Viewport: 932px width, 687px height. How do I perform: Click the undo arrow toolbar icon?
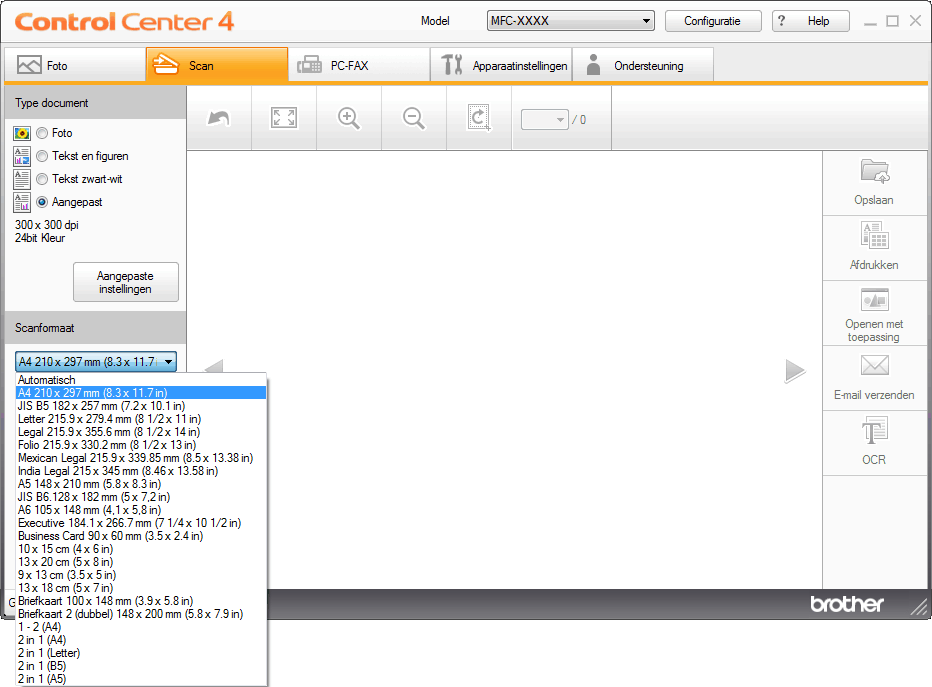click(x=219, y=118)
